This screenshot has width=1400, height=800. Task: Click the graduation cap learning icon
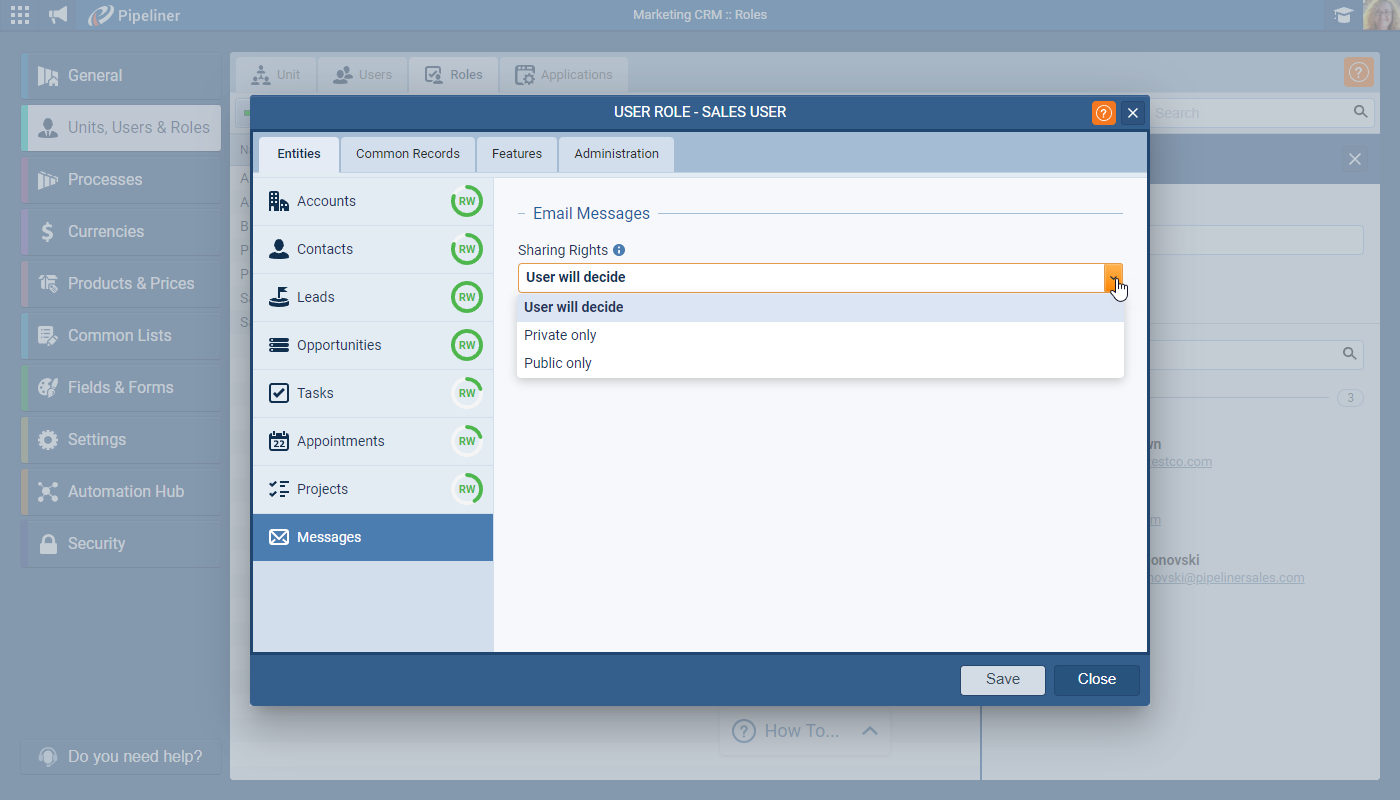pos(1343,15)
